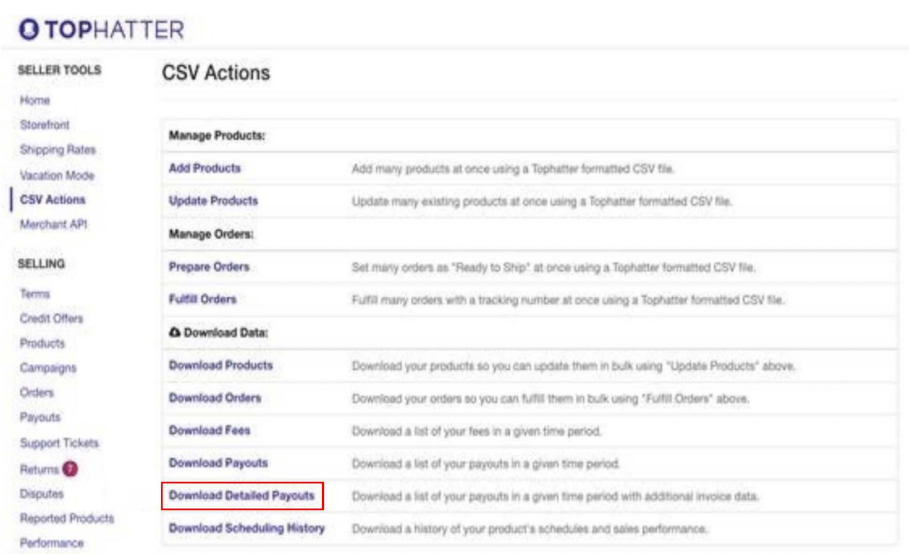909x554 pixels.
Task: Go to Storefront page
Action: point(45,125)
